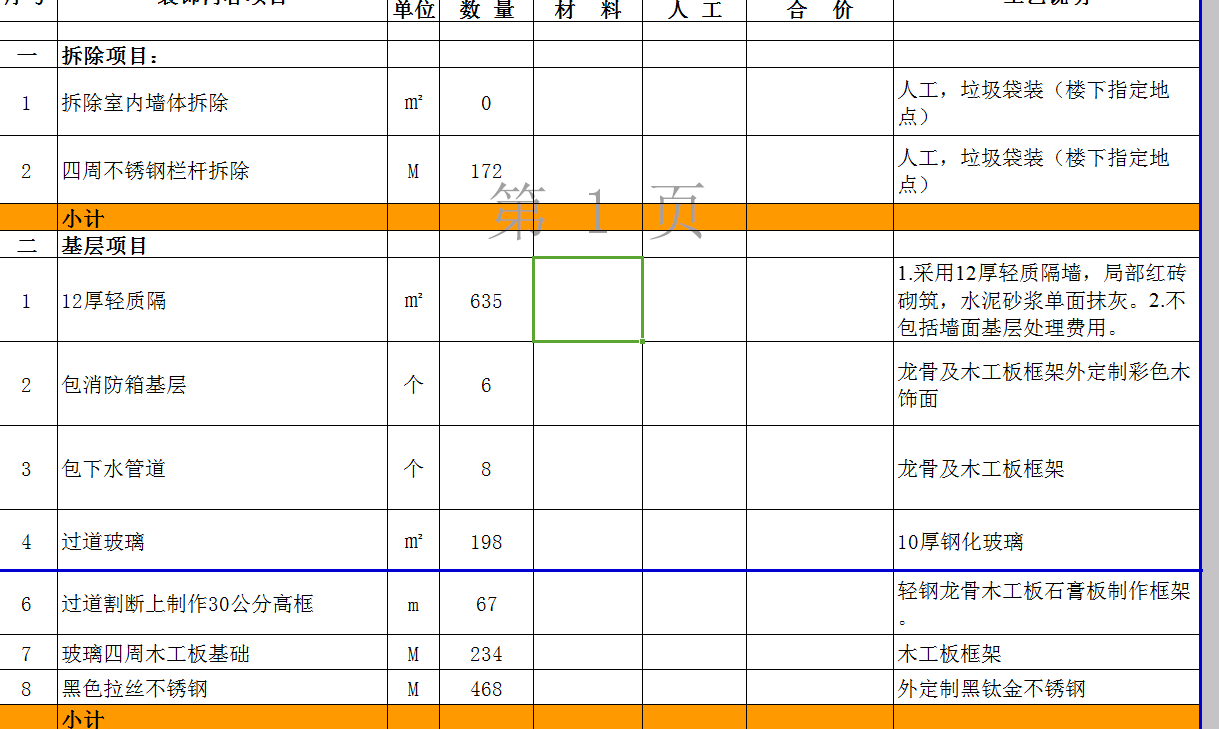Select the 数量 column header cell
The width and height of the screenshot is (1219, 729).
coord(486,10)
